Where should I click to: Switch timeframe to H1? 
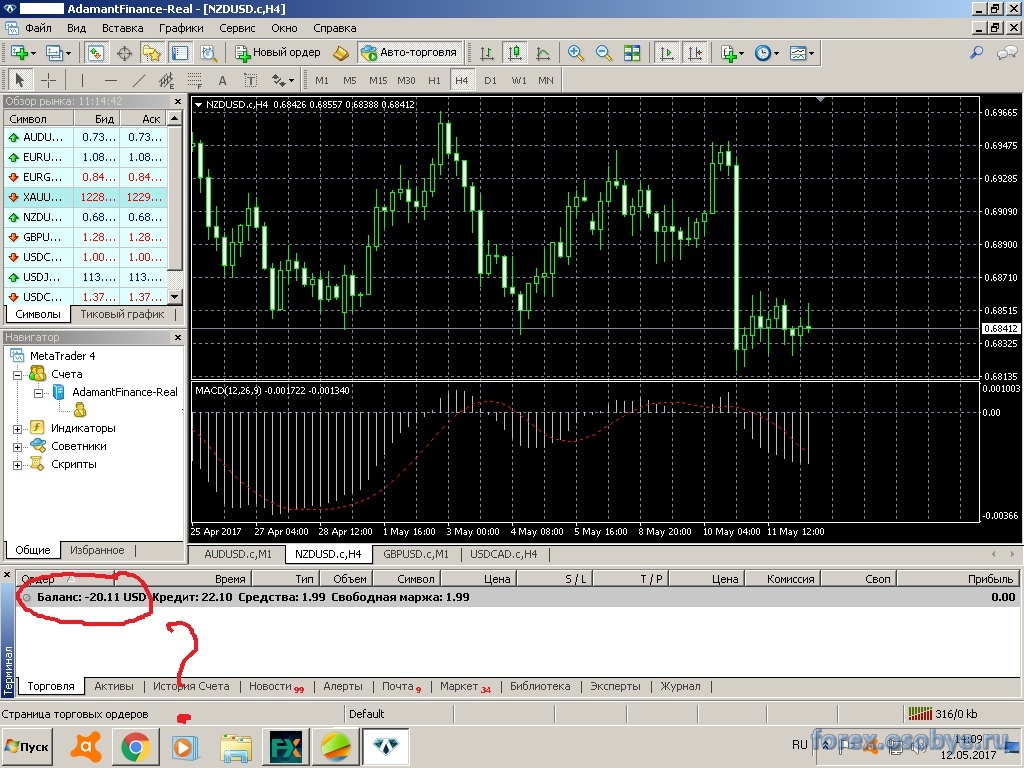click(x=434, y=80)
